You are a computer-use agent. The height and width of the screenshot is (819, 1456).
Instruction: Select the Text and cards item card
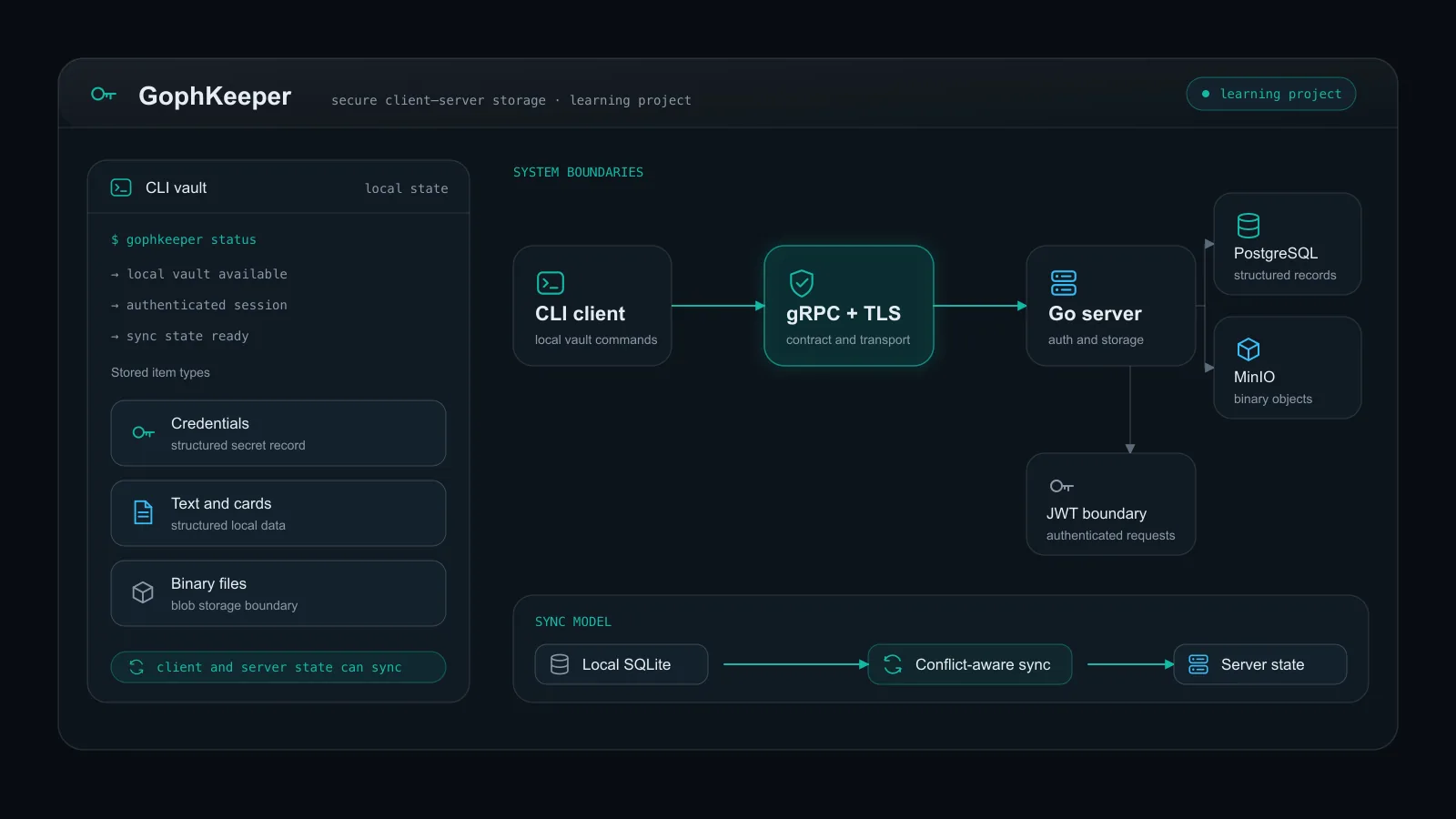click(278, 513)
